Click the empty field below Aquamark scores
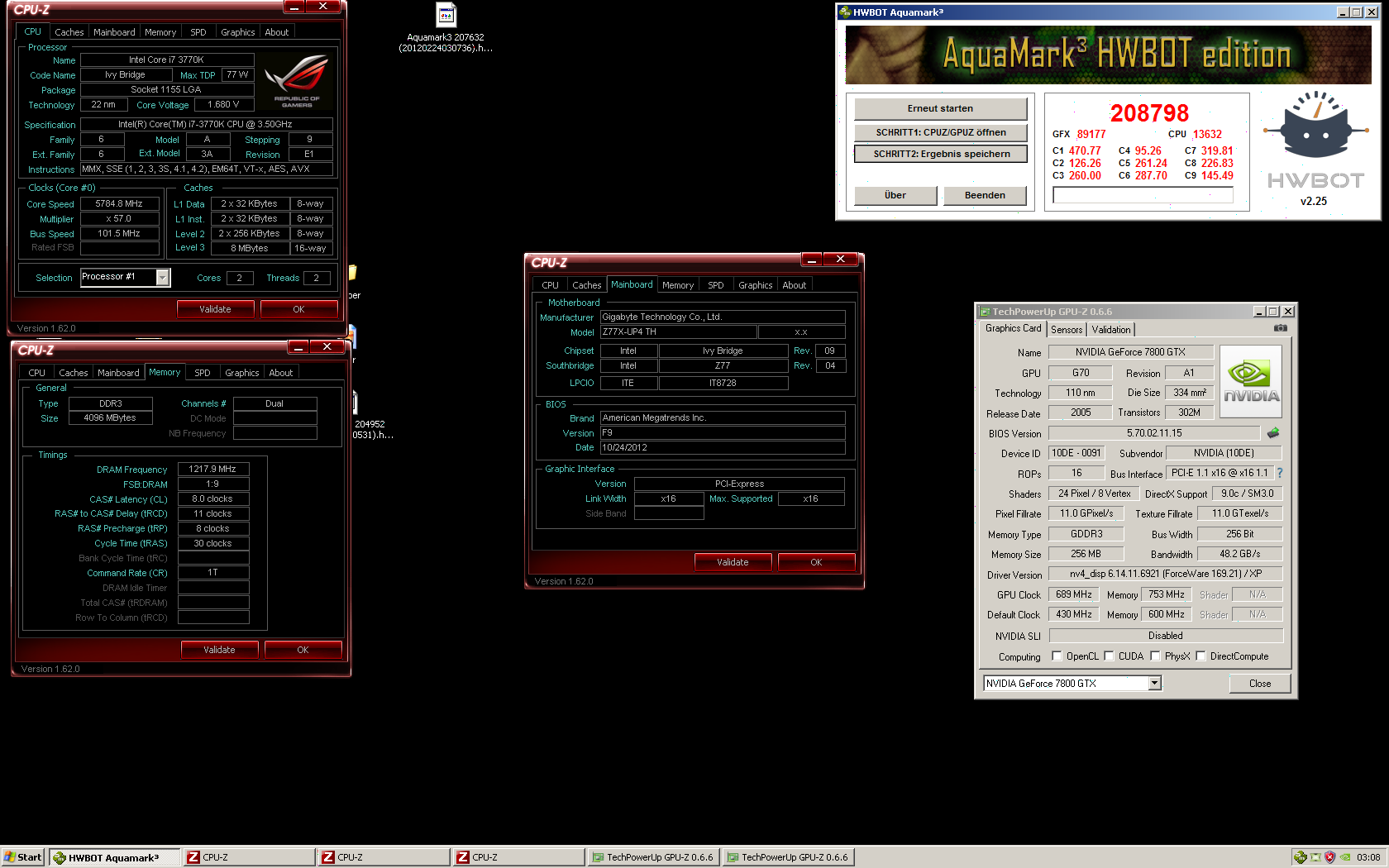The height and width of the screenshot is (868, 1389). pyautogui.click(x=1143, y=195)
